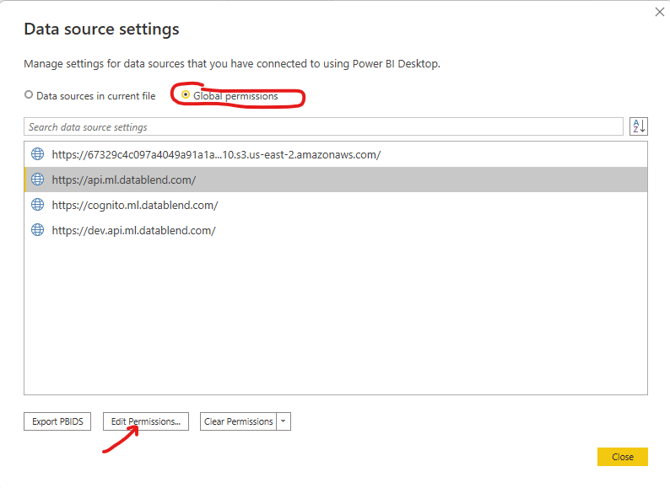Toggle the A-Z sort order icon
This screenshot has width=670, height=488.
pos(638,126)
